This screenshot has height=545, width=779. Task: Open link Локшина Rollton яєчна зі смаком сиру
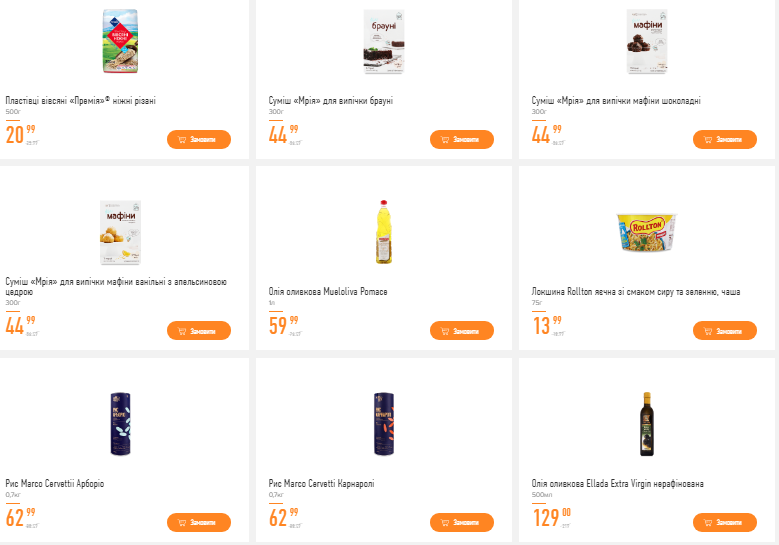coord(636,292)
